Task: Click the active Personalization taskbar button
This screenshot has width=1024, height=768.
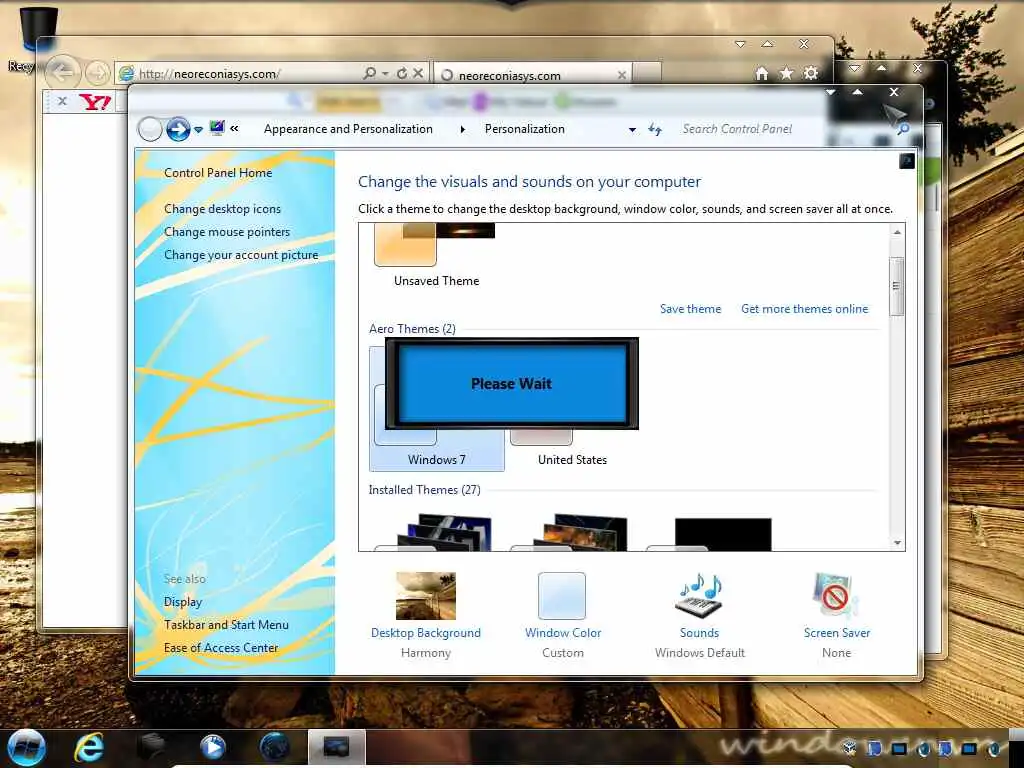Action: 336,747
